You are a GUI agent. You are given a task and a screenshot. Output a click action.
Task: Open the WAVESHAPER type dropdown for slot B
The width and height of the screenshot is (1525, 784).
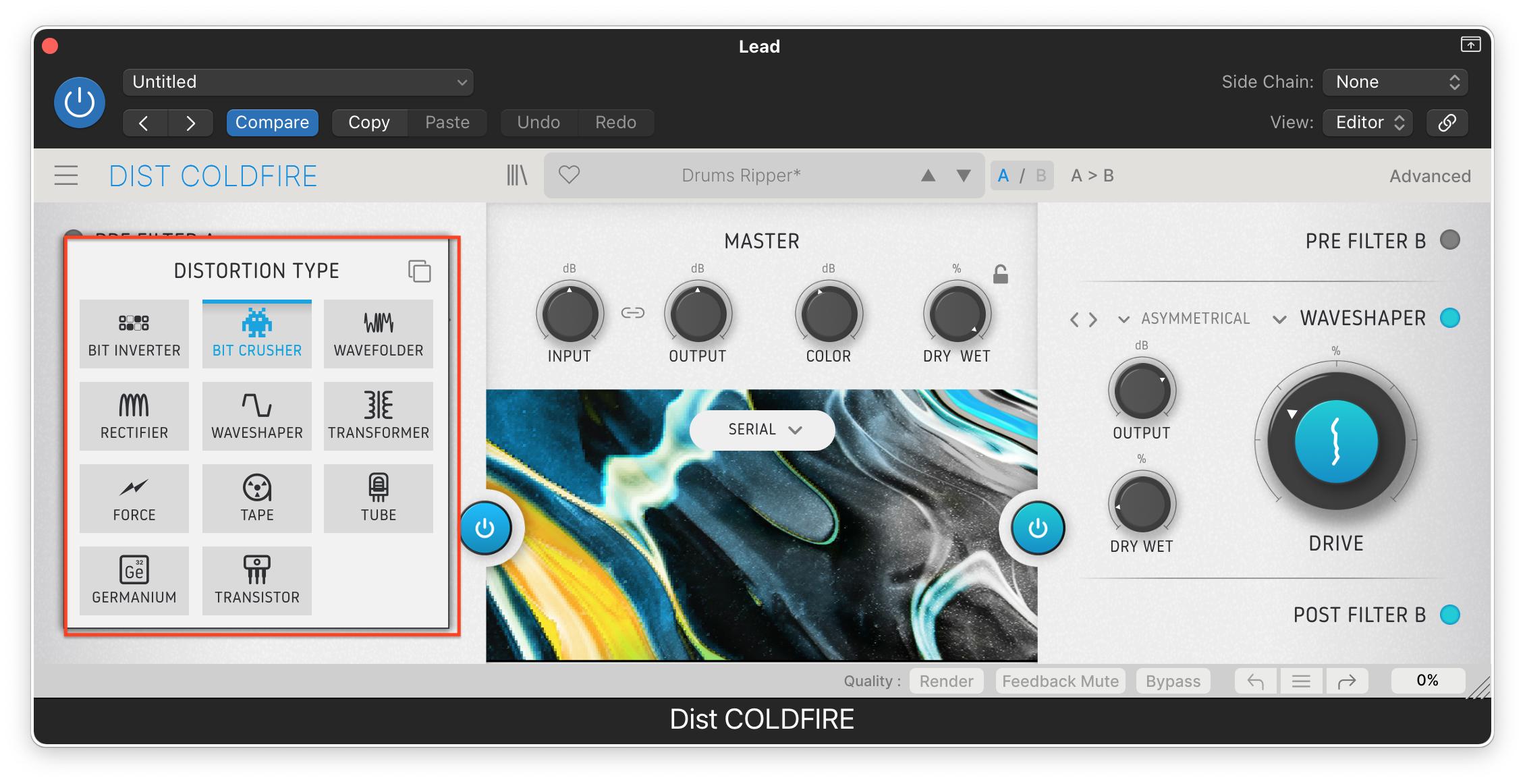(x=1348, y=318)
